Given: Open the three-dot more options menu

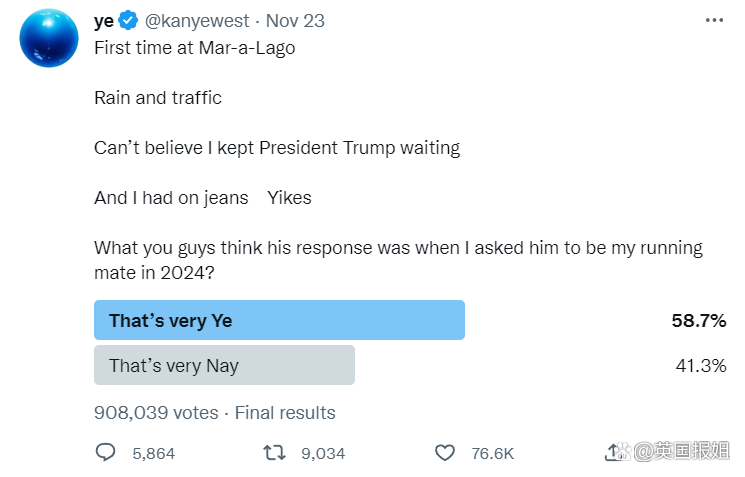Looking at the screenshot, I should coord(714,21).
